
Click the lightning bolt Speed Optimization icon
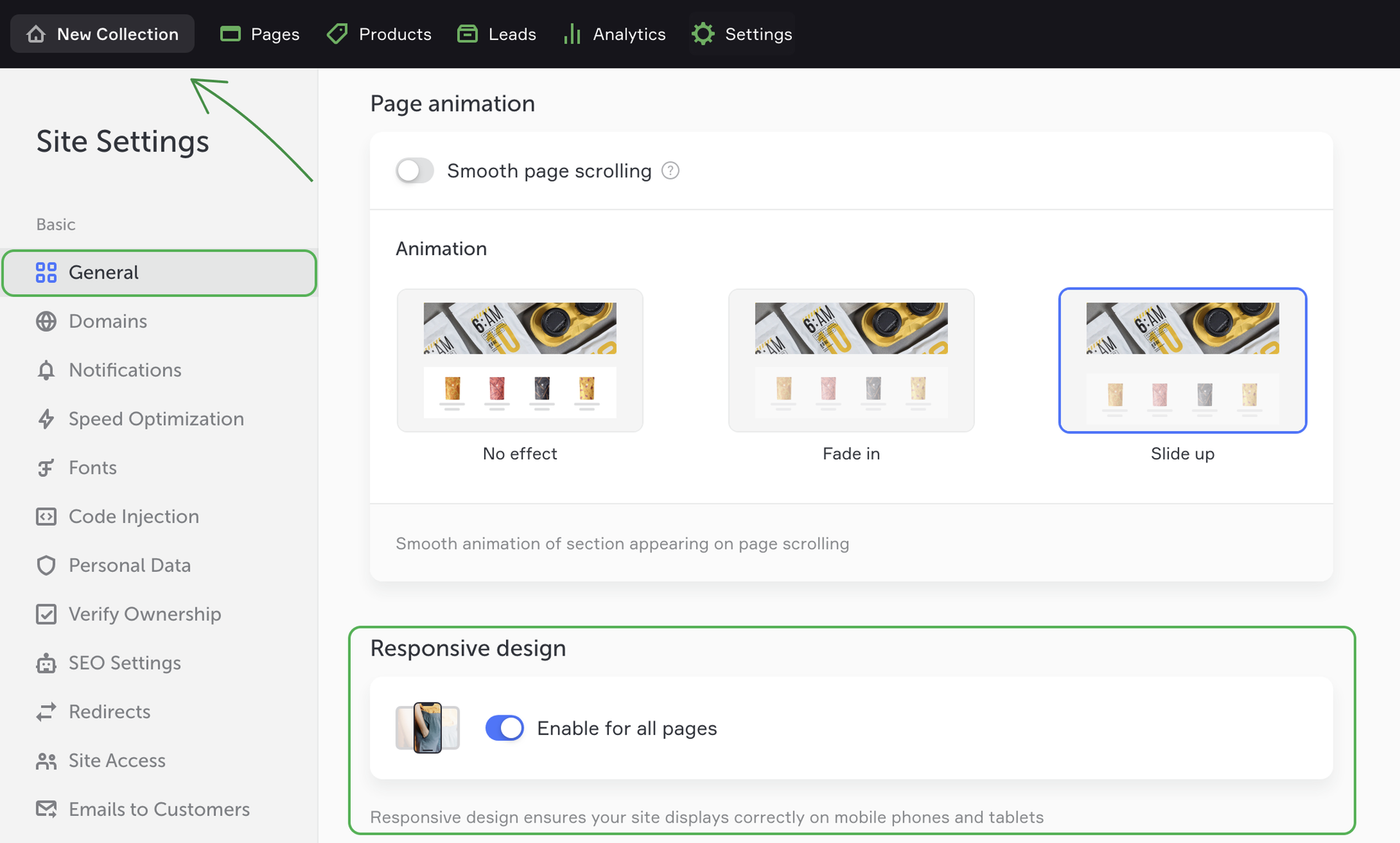46,419
